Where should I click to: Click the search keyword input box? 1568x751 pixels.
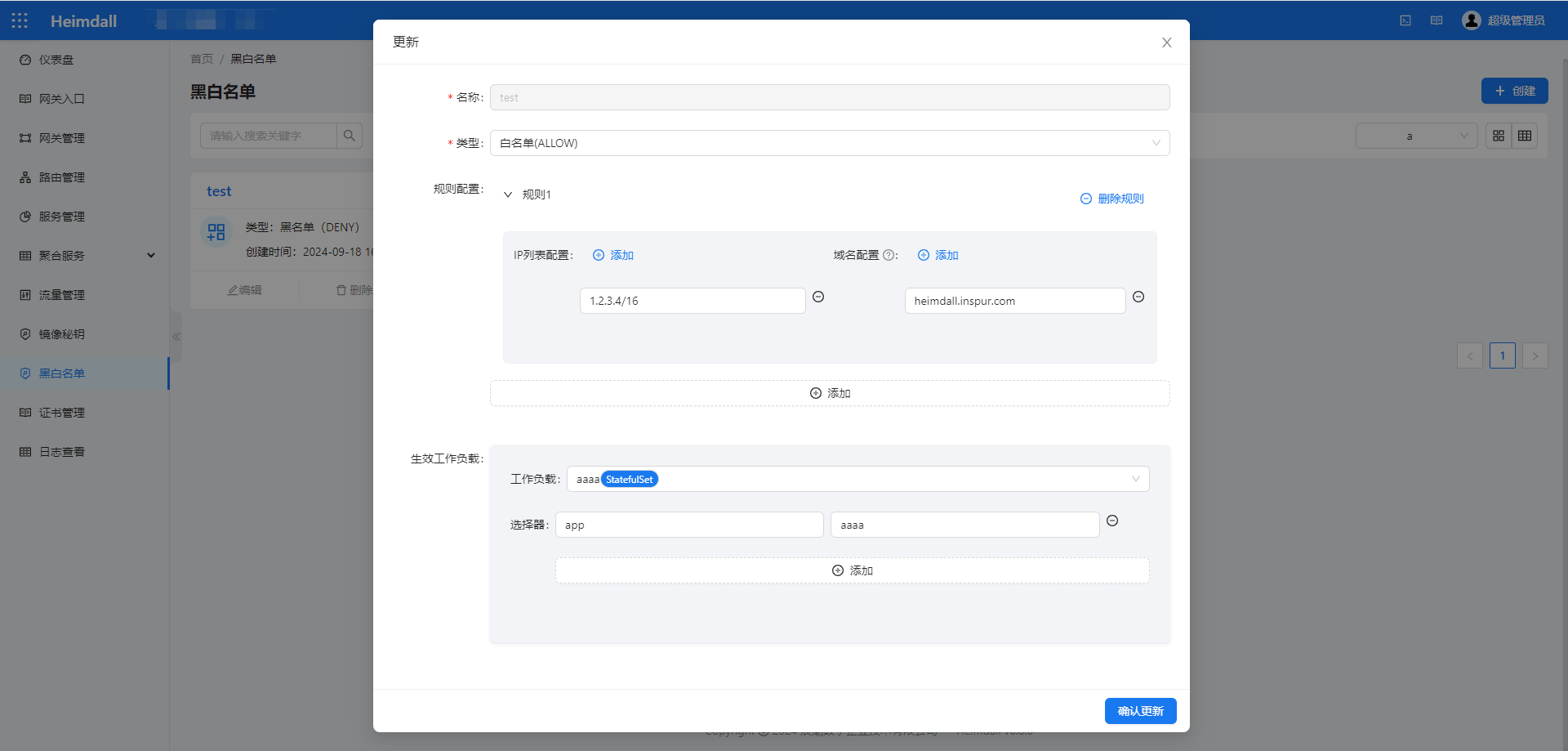pos(269,136)
